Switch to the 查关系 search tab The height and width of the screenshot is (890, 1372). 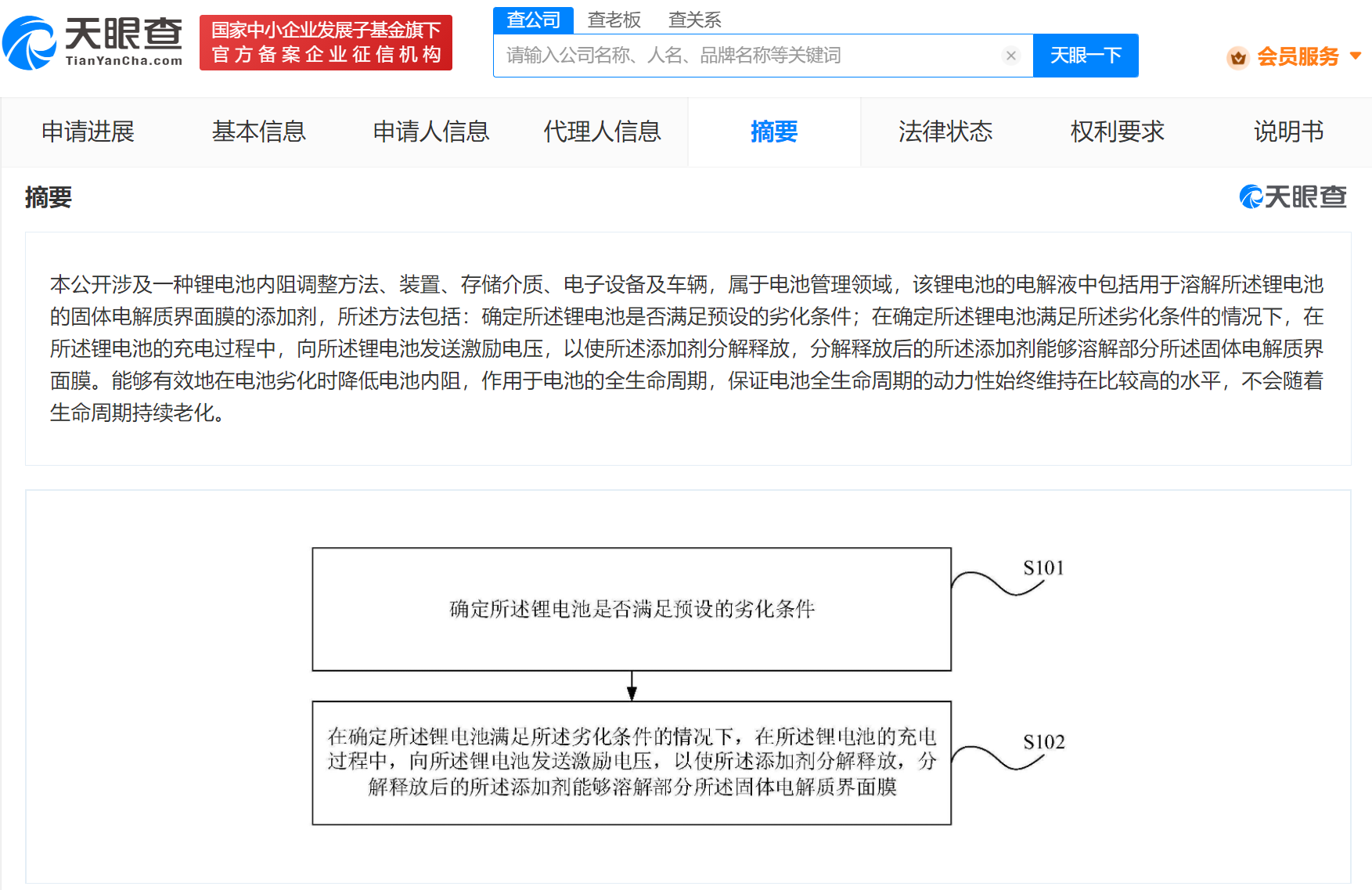693,20
